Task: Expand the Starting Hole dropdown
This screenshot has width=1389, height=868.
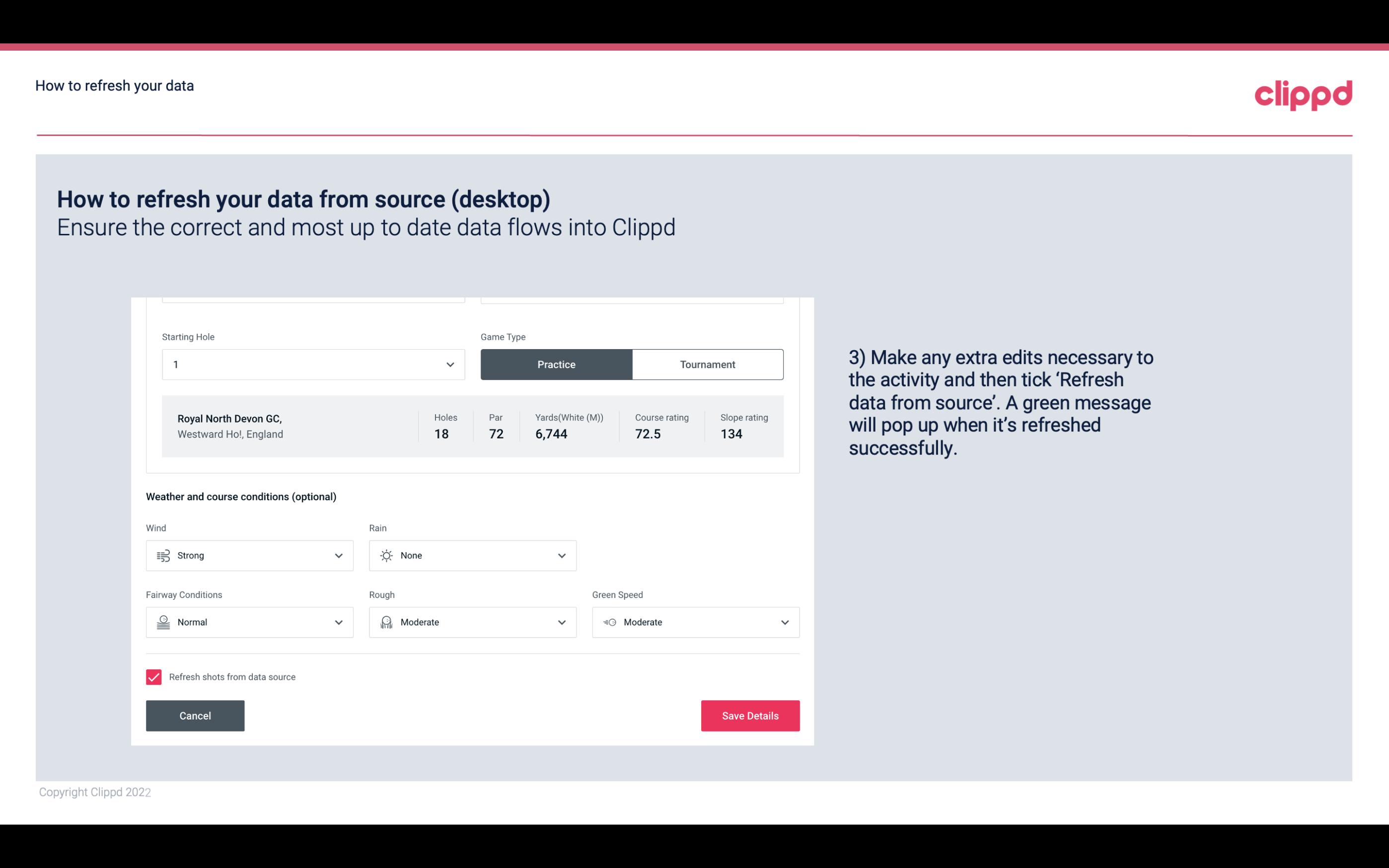Action: pos(448,364)
